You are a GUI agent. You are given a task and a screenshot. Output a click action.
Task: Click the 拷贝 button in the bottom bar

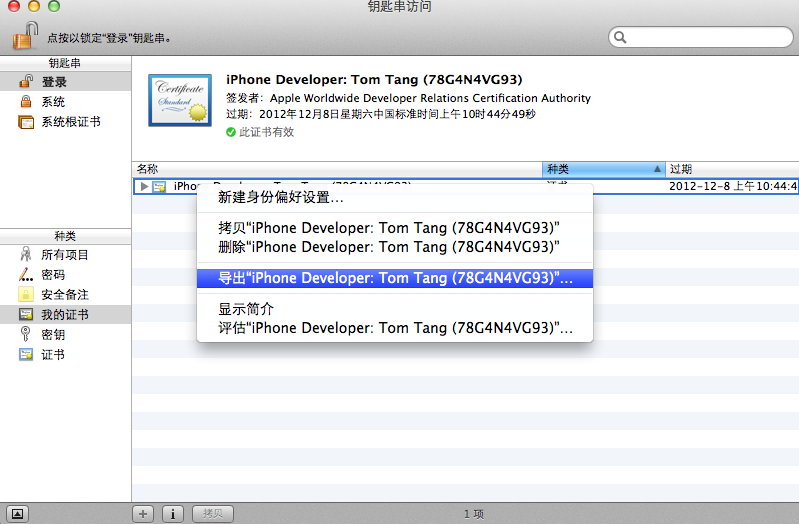(x=213, y=514)
